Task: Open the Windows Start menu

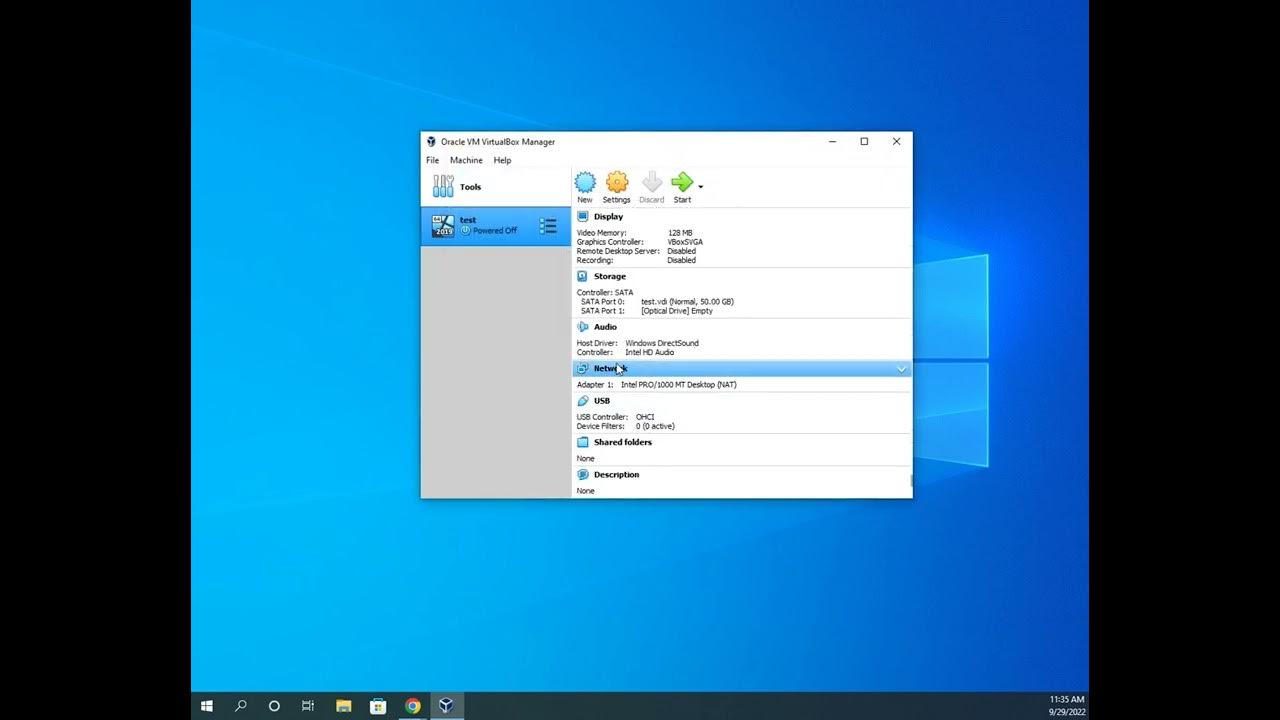Action: 207,706
